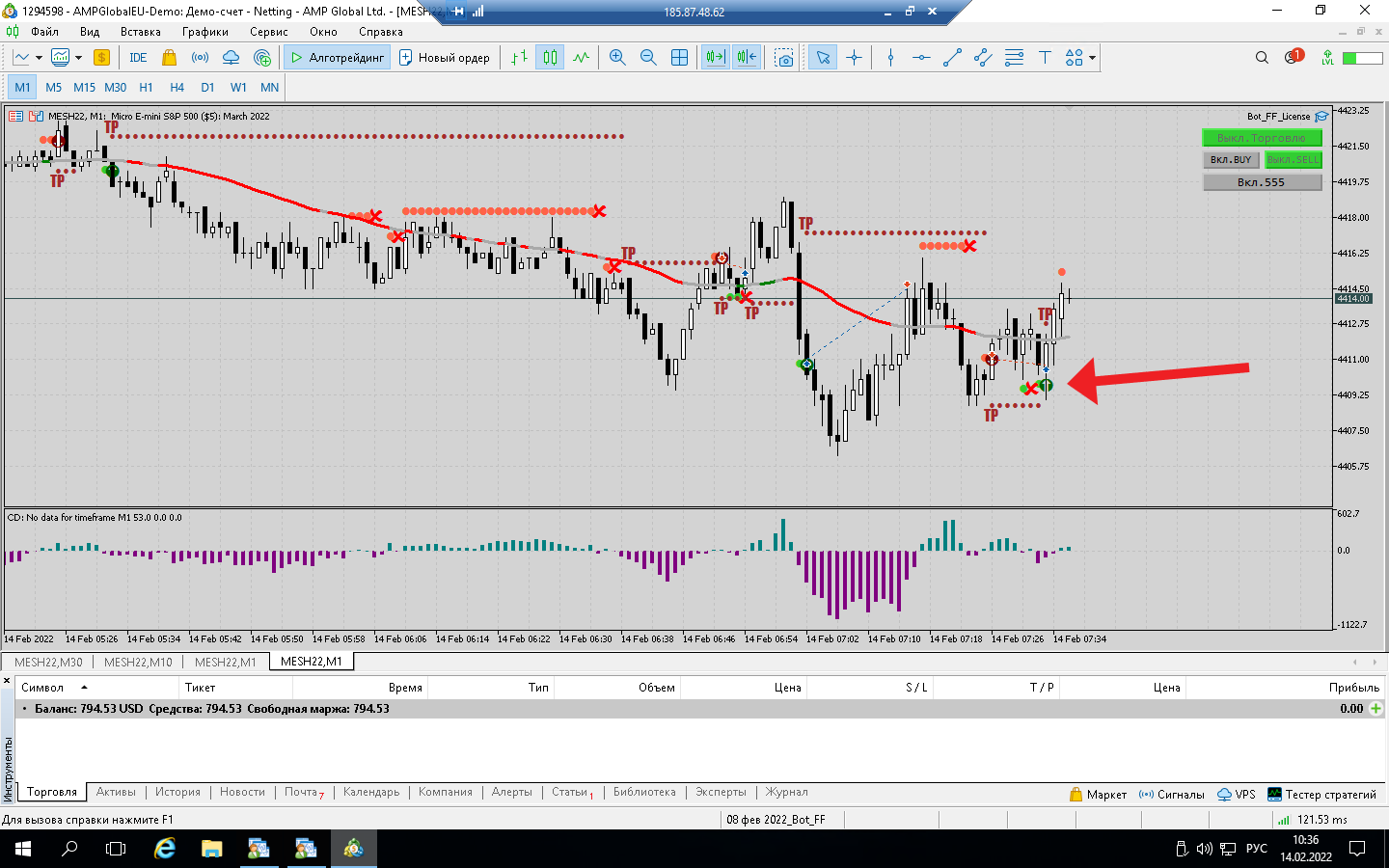Screen dimensions: 1389x868
Task: Click the РУС language indicator in tray
Action: (x=1257, y=849)
